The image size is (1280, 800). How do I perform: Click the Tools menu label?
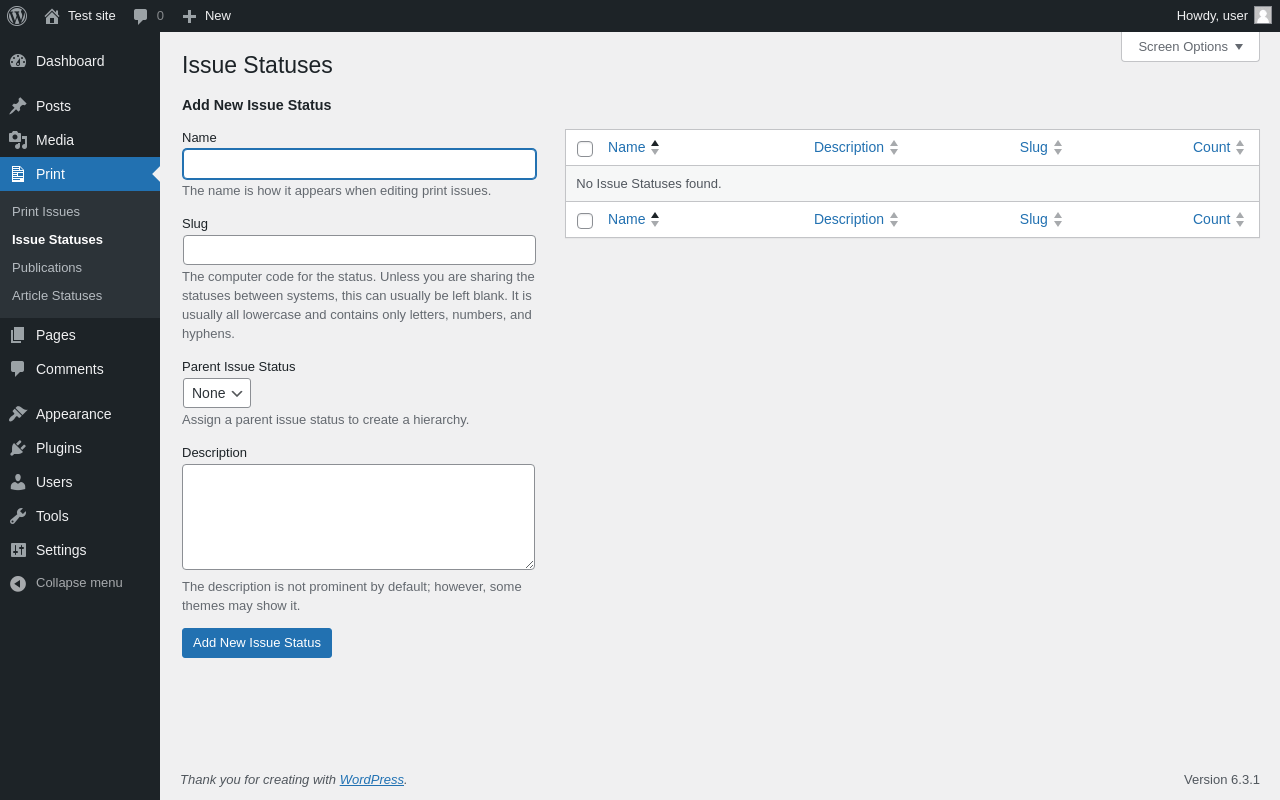pos(52,516)
